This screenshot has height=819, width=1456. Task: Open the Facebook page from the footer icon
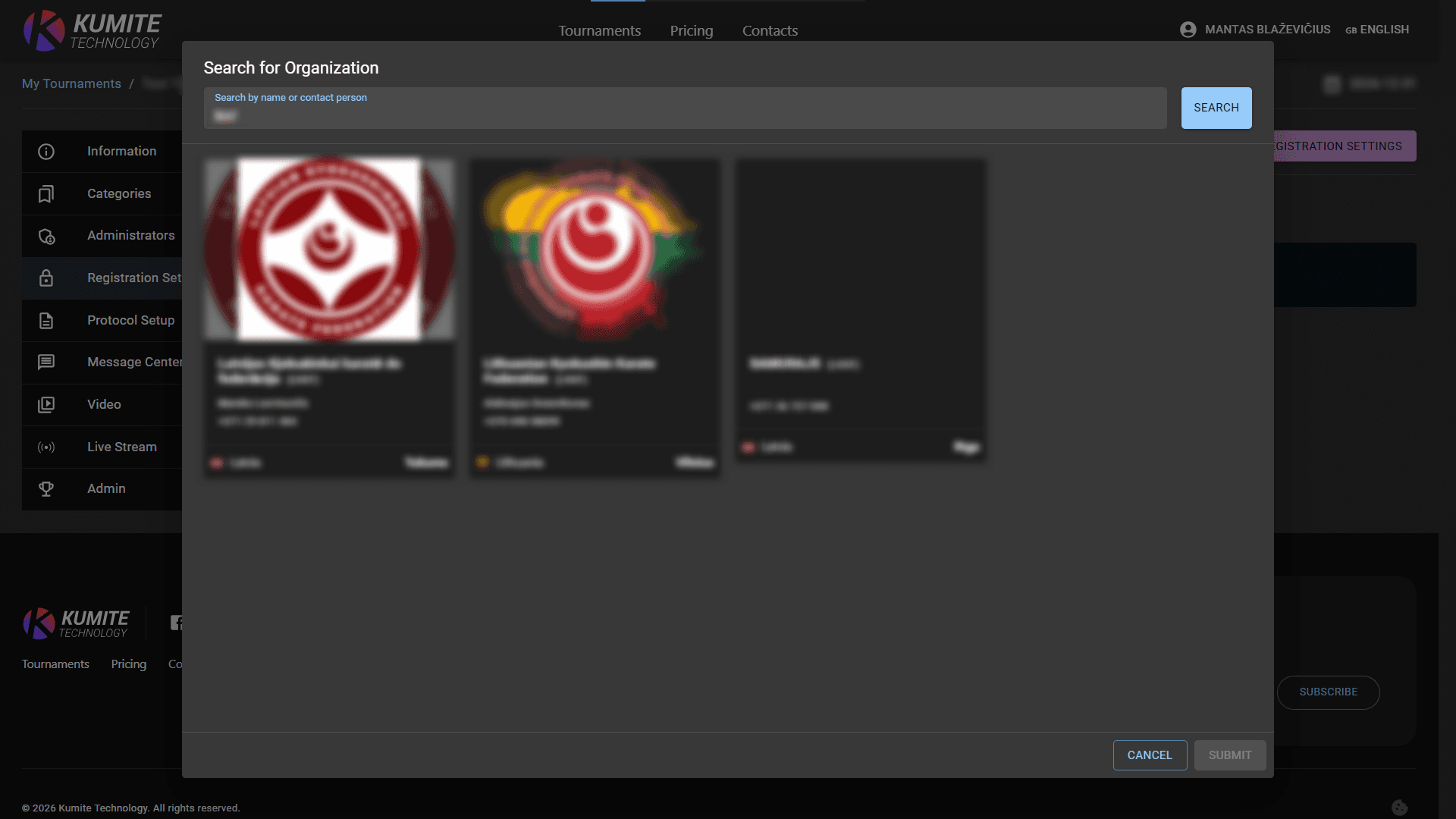click(177, 622)
